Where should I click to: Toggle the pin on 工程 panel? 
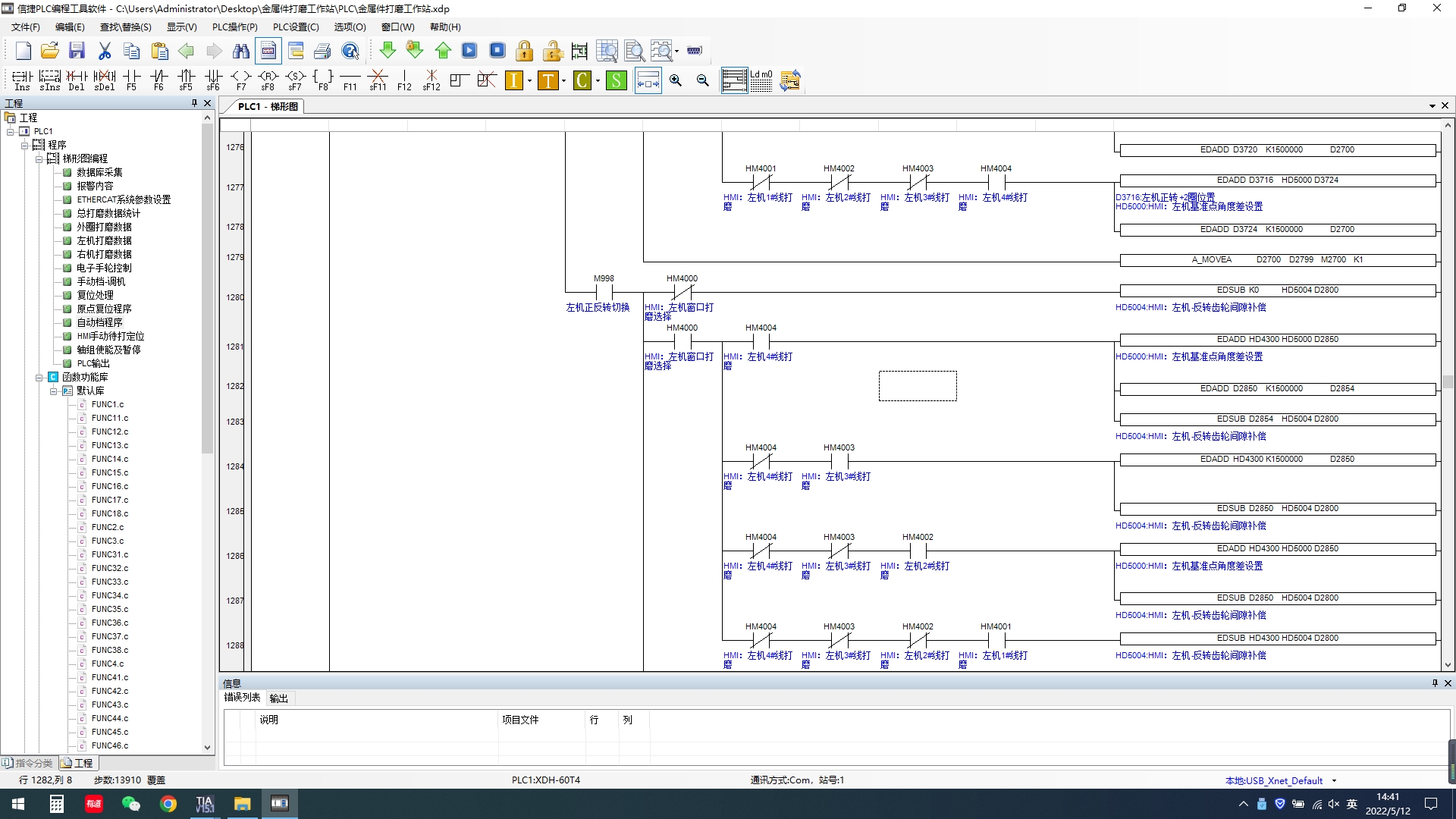coord(194,103)
